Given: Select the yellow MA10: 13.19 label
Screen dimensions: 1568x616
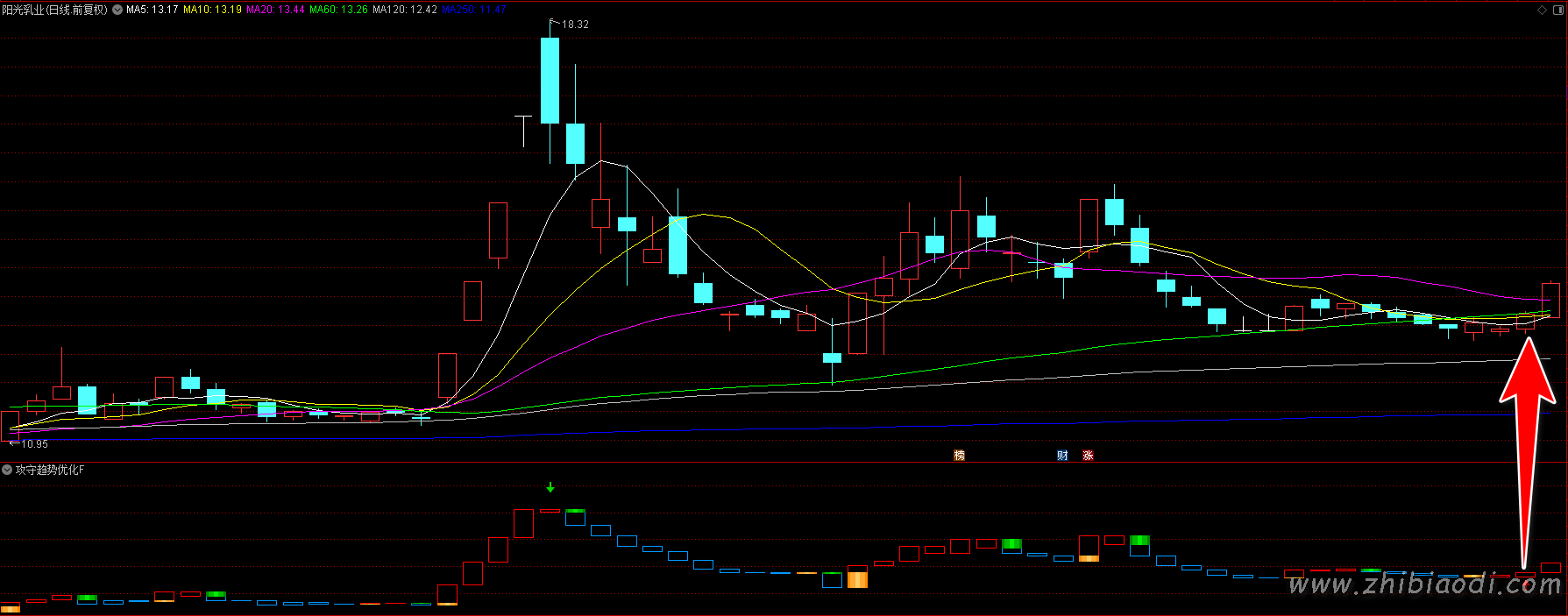Looking at the screenshot, I should click(x=212, y=10).
